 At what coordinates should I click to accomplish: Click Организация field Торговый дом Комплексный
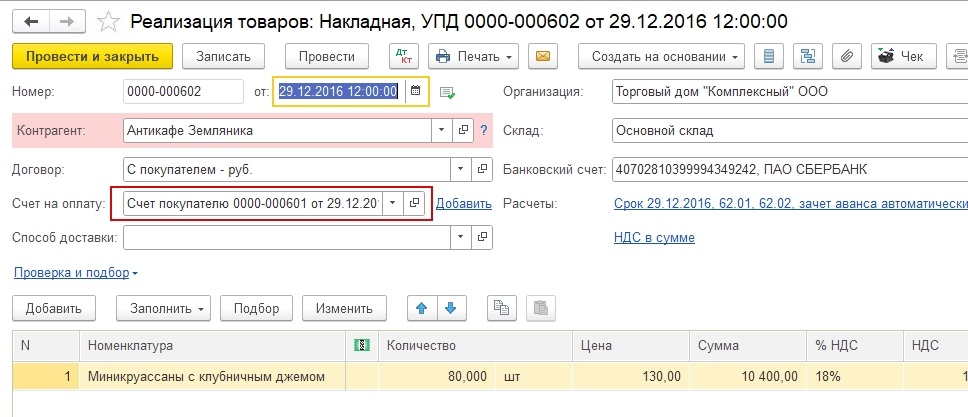pyautogui.click(x=790, y=92)
